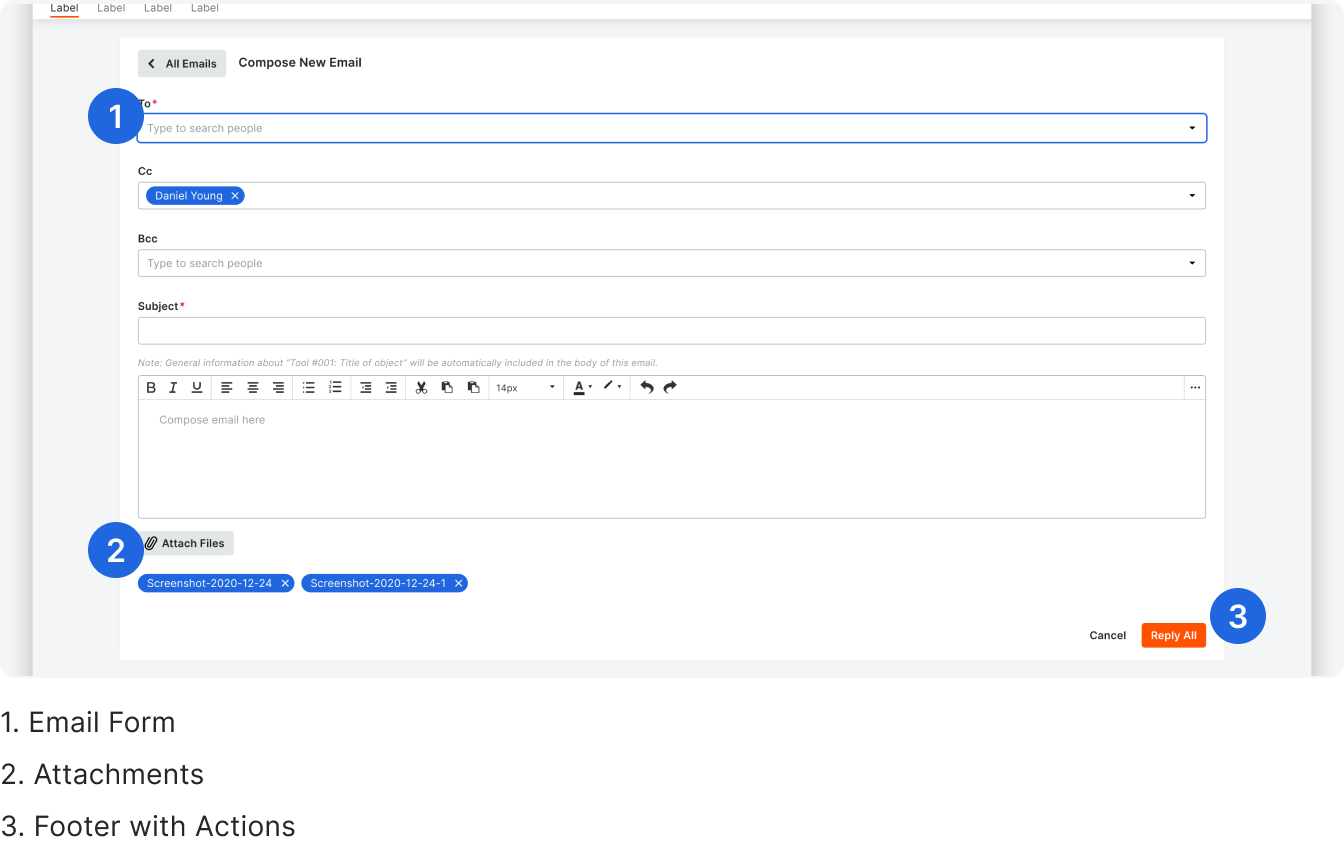Click the scissors cut icon
Image resolution: width=1344 pixels, height=850 pixels.
422,388
